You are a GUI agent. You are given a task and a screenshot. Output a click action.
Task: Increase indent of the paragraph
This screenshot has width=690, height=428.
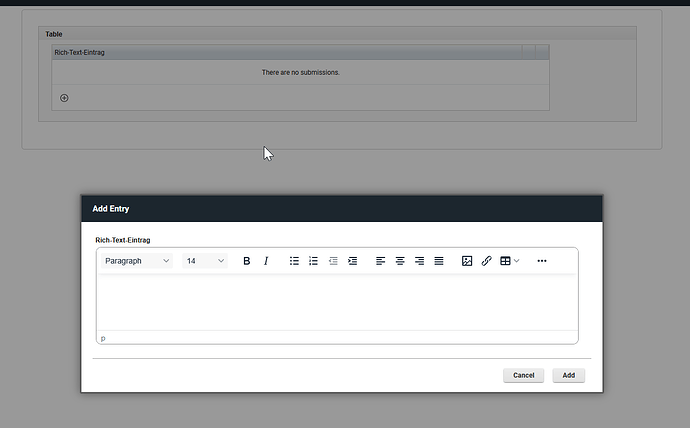click(352, 261)
